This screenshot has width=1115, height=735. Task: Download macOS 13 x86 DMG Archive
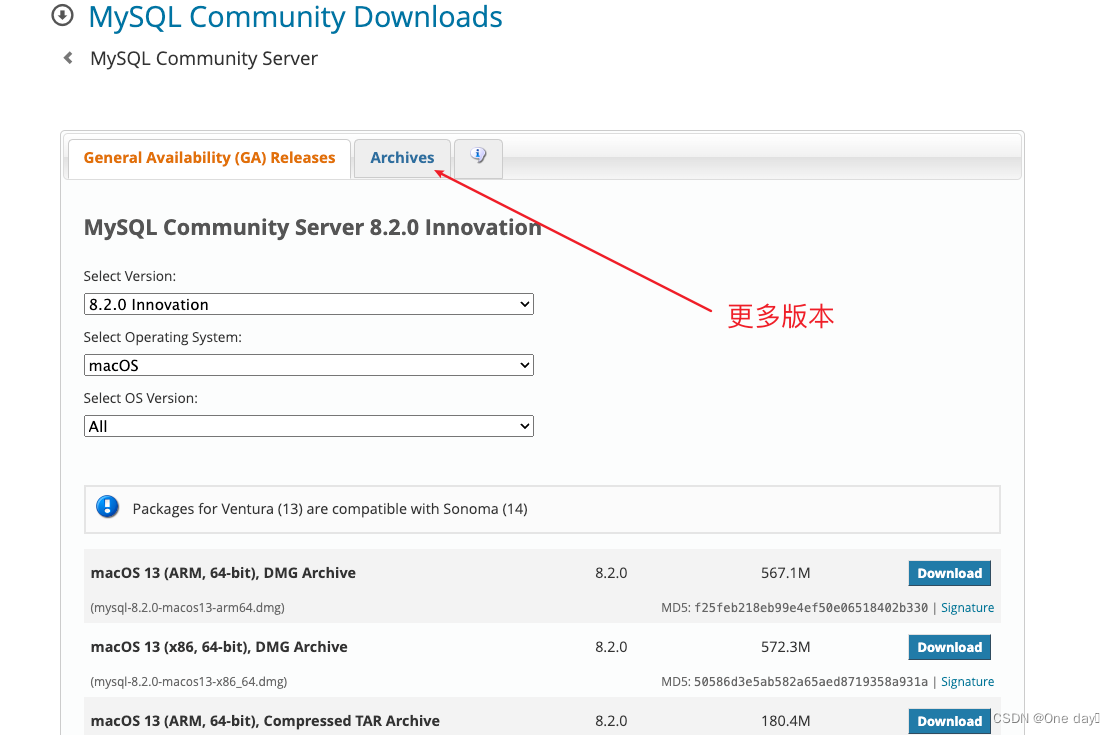949,647
